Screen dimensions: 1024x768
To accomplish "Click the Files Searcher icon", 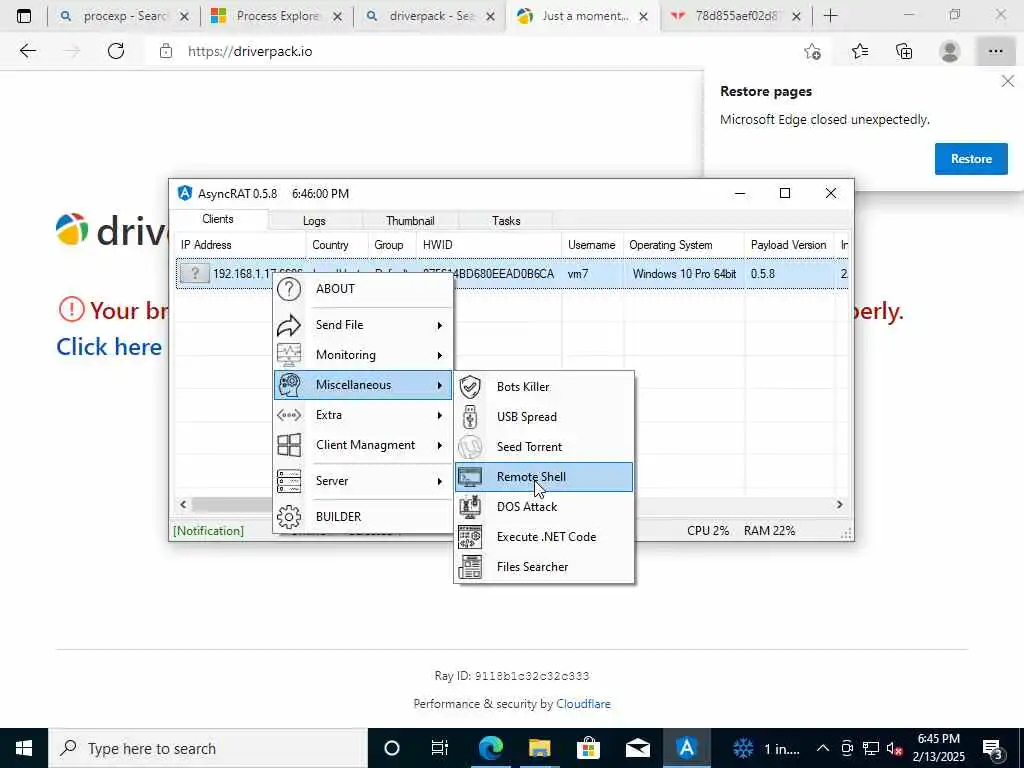I will tap(470, 567).
